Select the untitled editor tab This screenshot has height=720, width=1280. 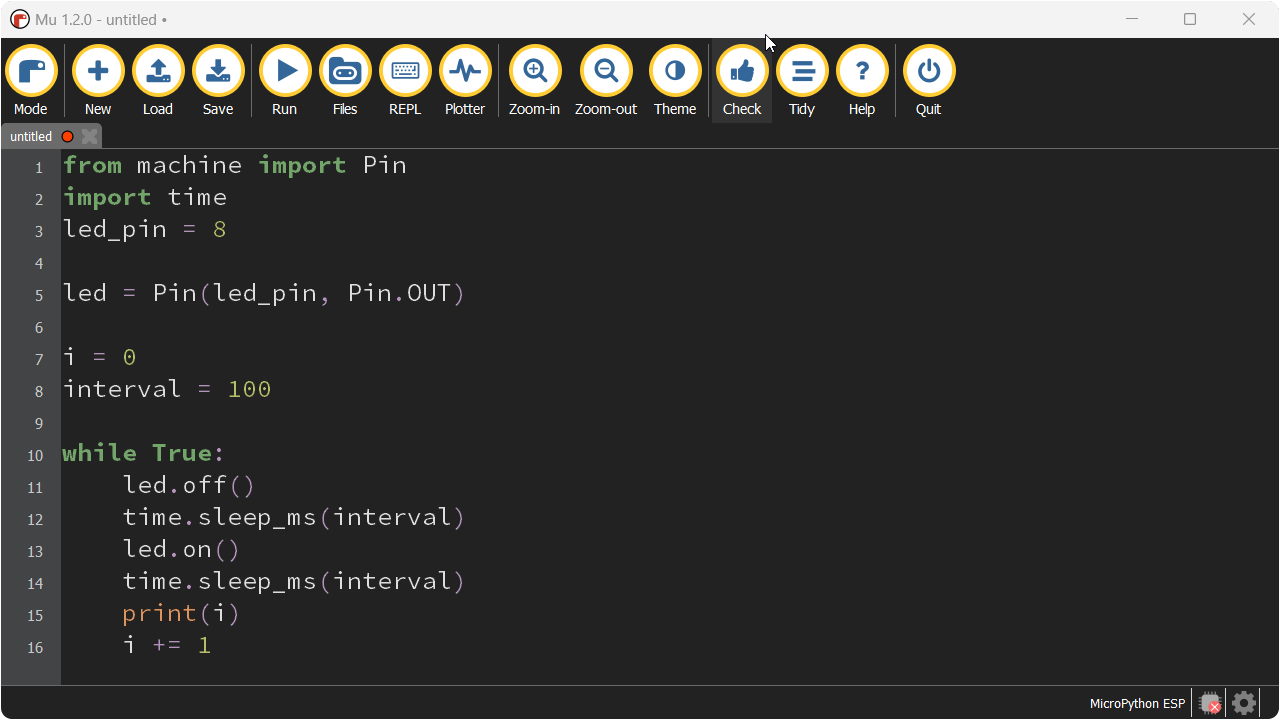click(x=31, y=136)
